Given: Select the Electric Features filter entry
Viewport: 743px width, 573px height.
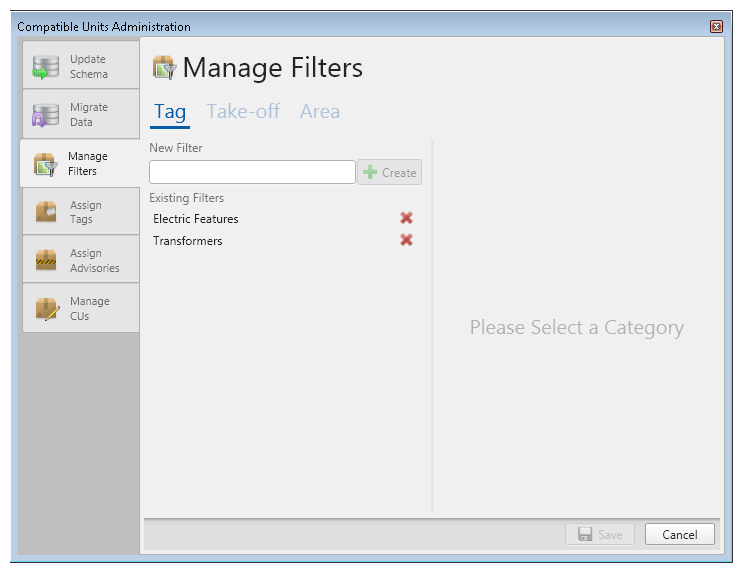Looking at the screenshot, I should click(x=196, y=219).
